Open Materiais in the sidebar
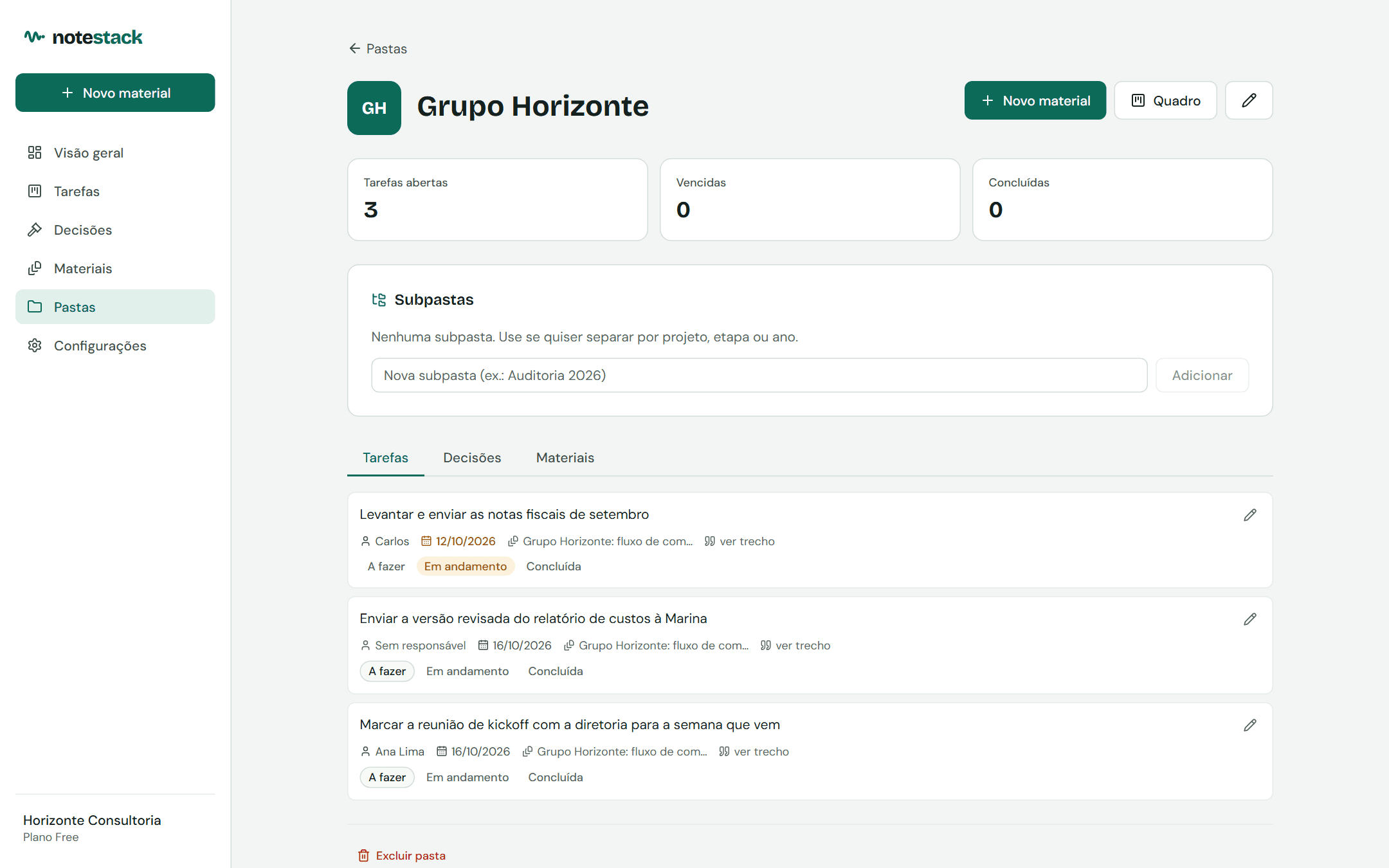Viewport: 1389px width, 868px height. (115, 268)
